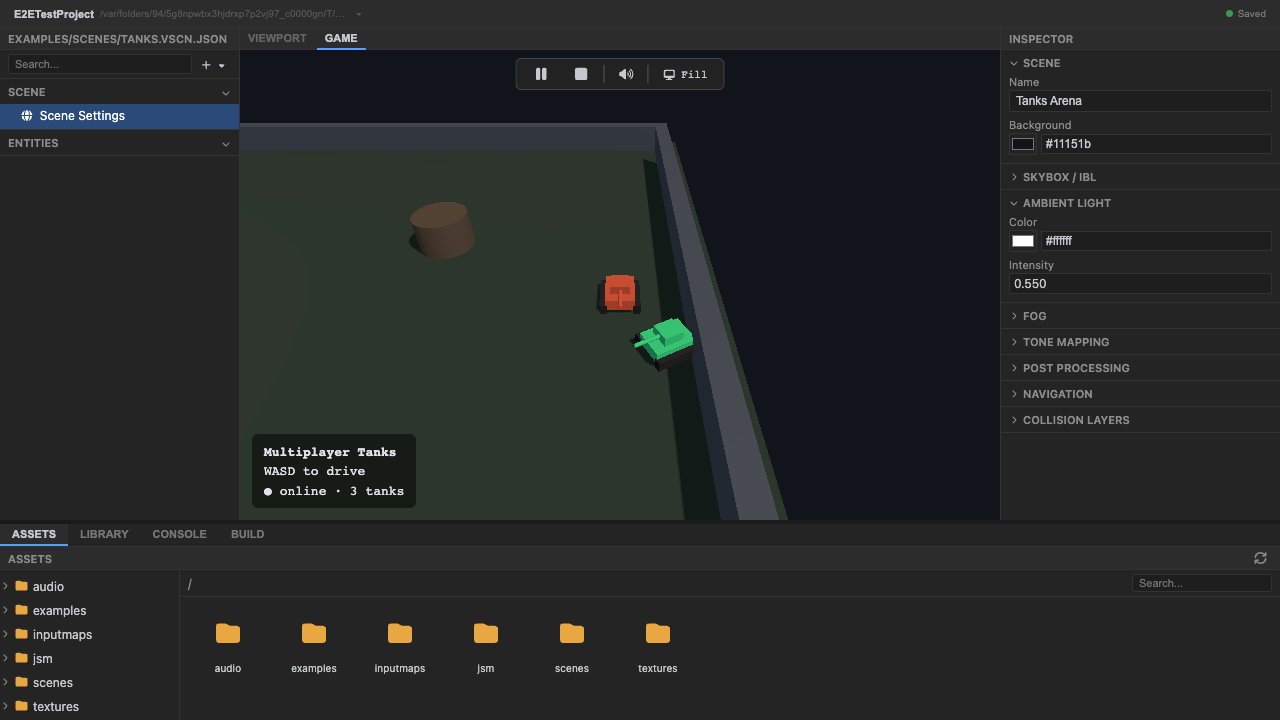Open the examples folder icon in grid
Image resolution: width=1280 pixels, height=720 pixels.
(x=314, y=633)
